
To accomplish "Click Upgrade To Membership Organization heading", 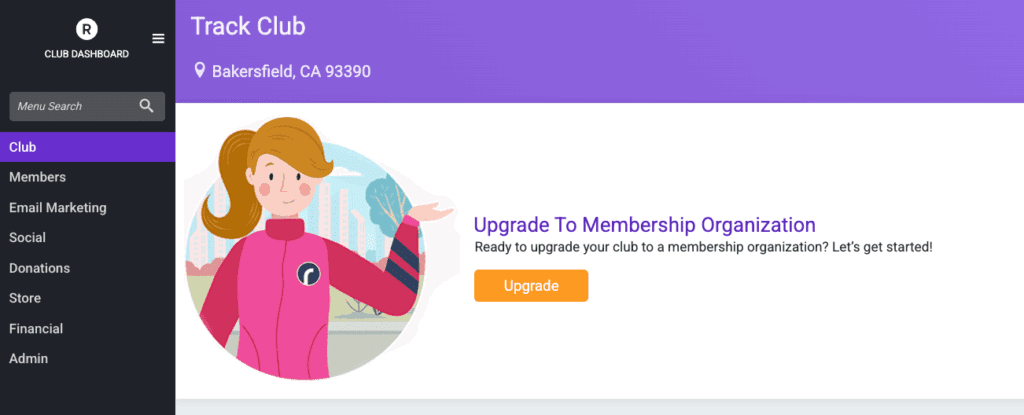I will click(644, 224).
